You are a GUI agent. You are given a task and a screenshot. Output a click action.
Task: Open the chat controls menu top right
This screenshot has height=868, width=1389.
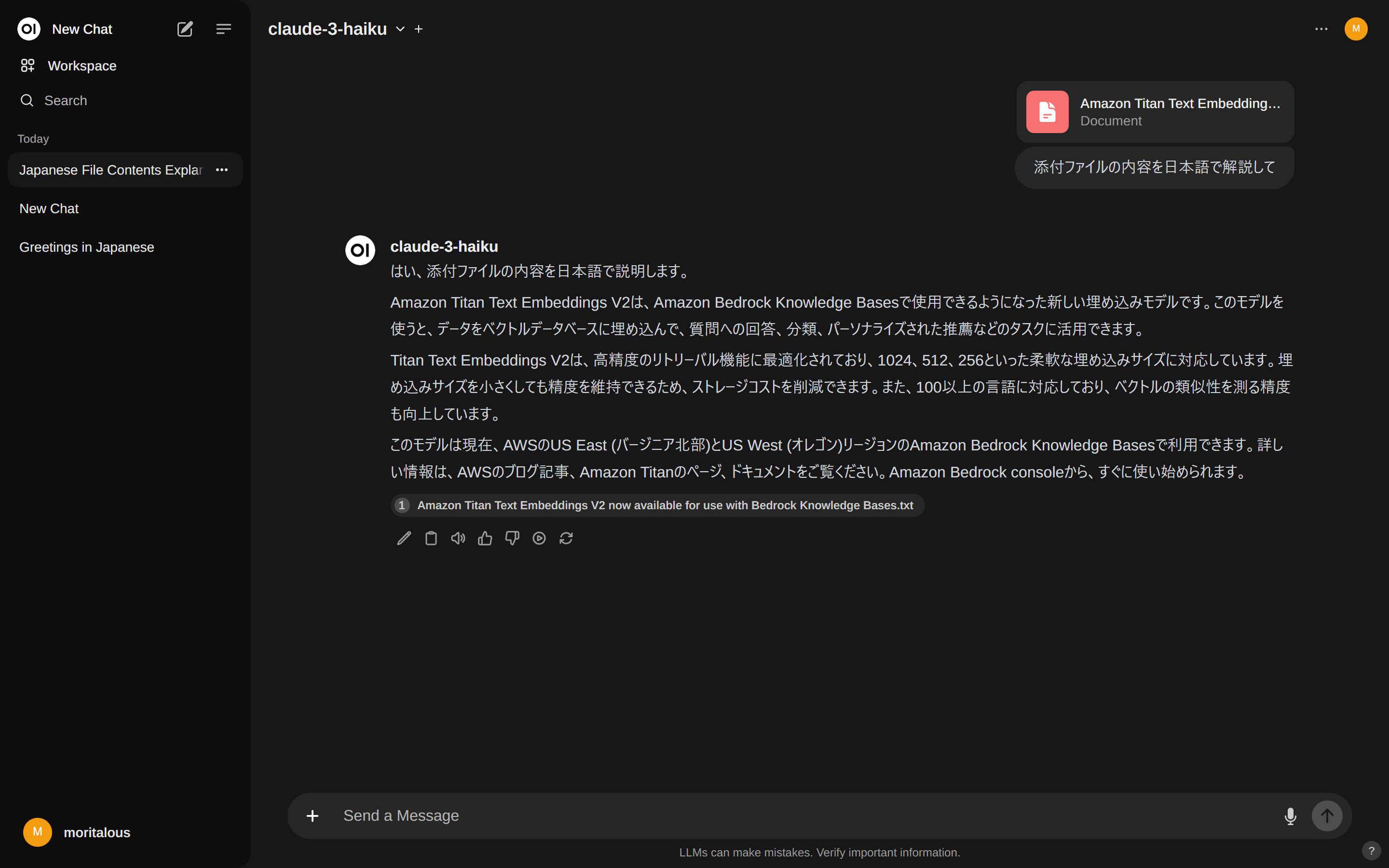1321,29
